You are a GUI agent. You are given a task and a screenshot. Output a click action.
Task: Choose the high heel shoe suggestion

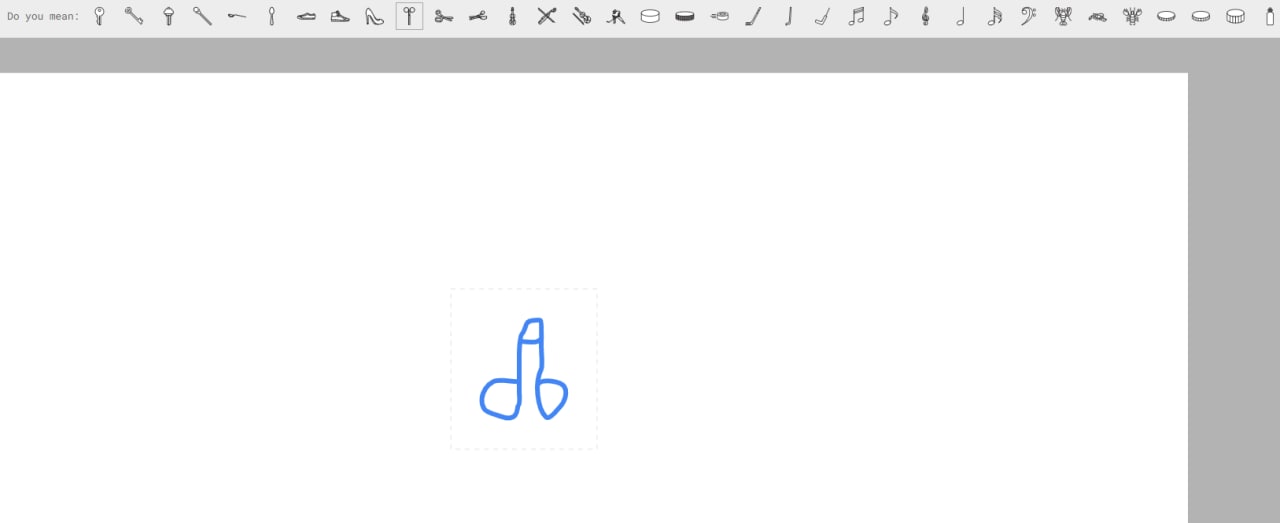[x=374, y=16]
